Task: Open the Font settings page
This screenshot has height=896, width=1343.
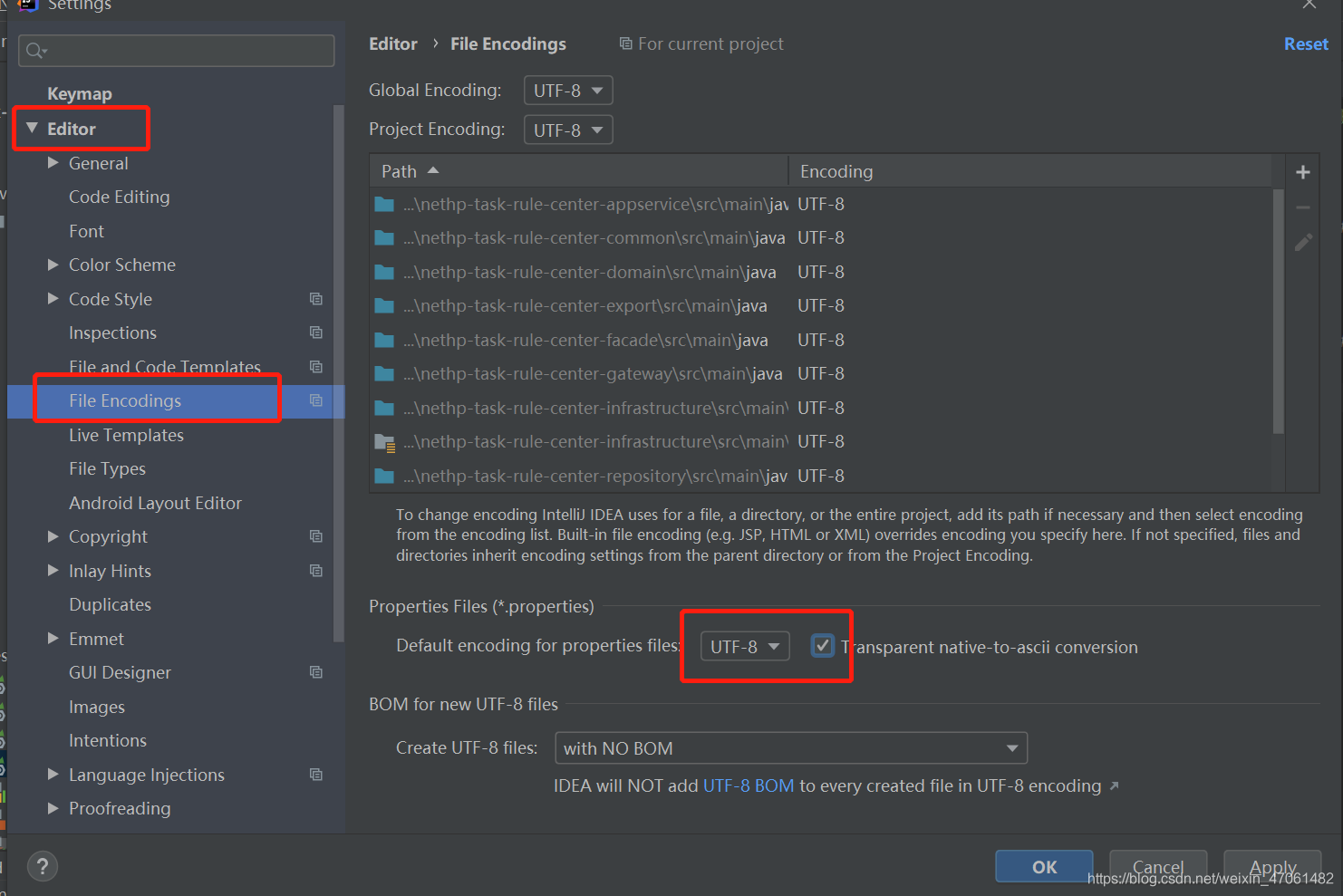Action: 86,231
